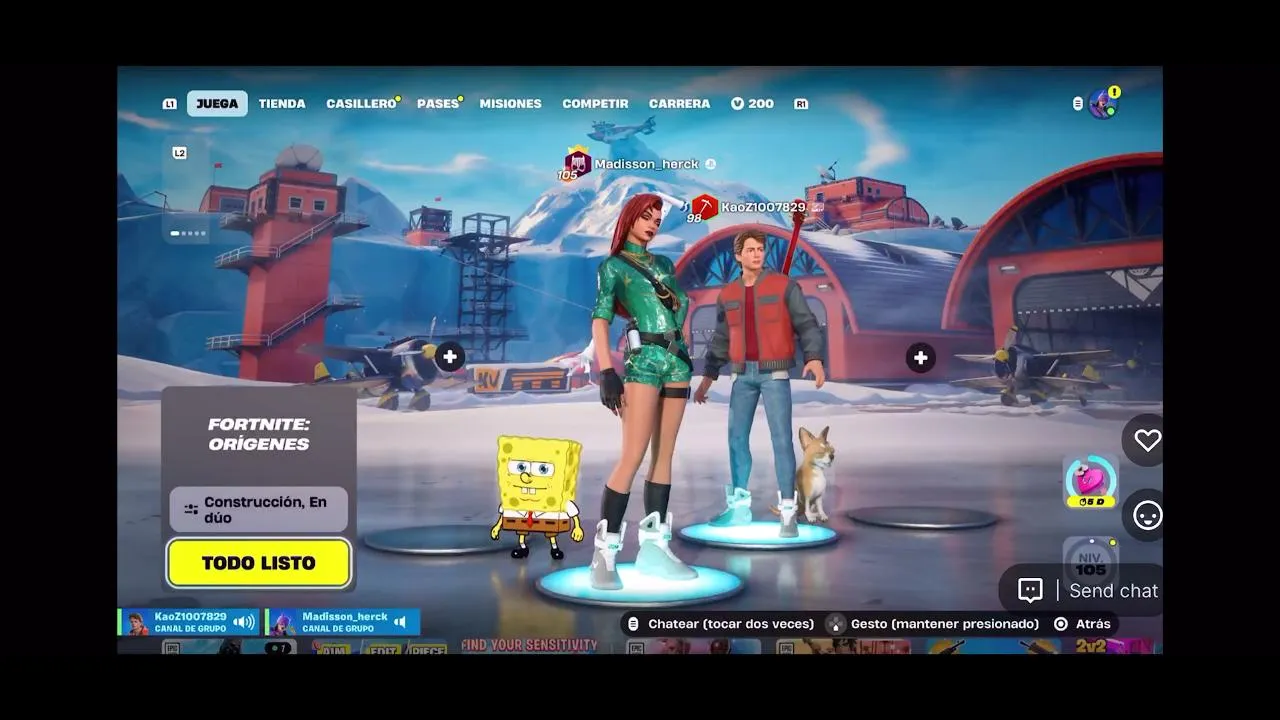Click the Send chat bubble icon
1280x720 pixels.
[x=1031, y=591]
